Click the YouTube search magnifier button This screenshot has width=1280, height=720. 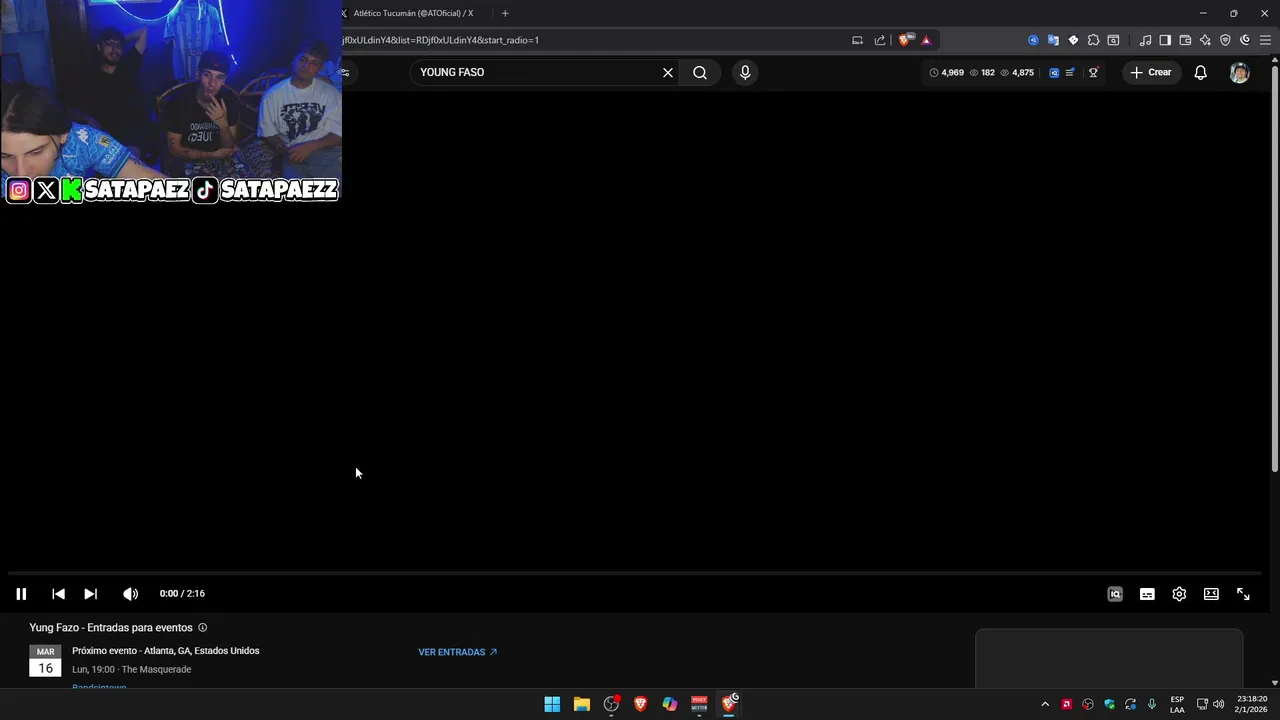tap(700, 72)
